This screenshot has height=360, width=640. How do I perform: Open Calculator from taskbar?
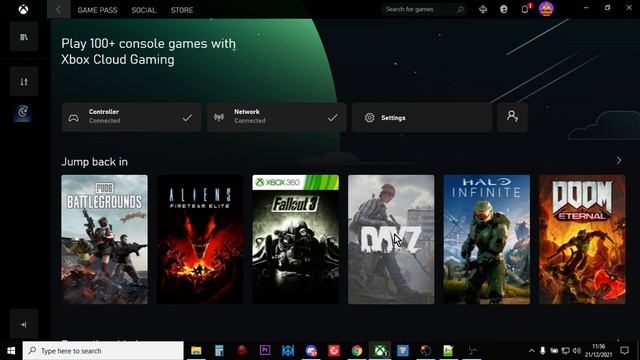click(219, 351)
